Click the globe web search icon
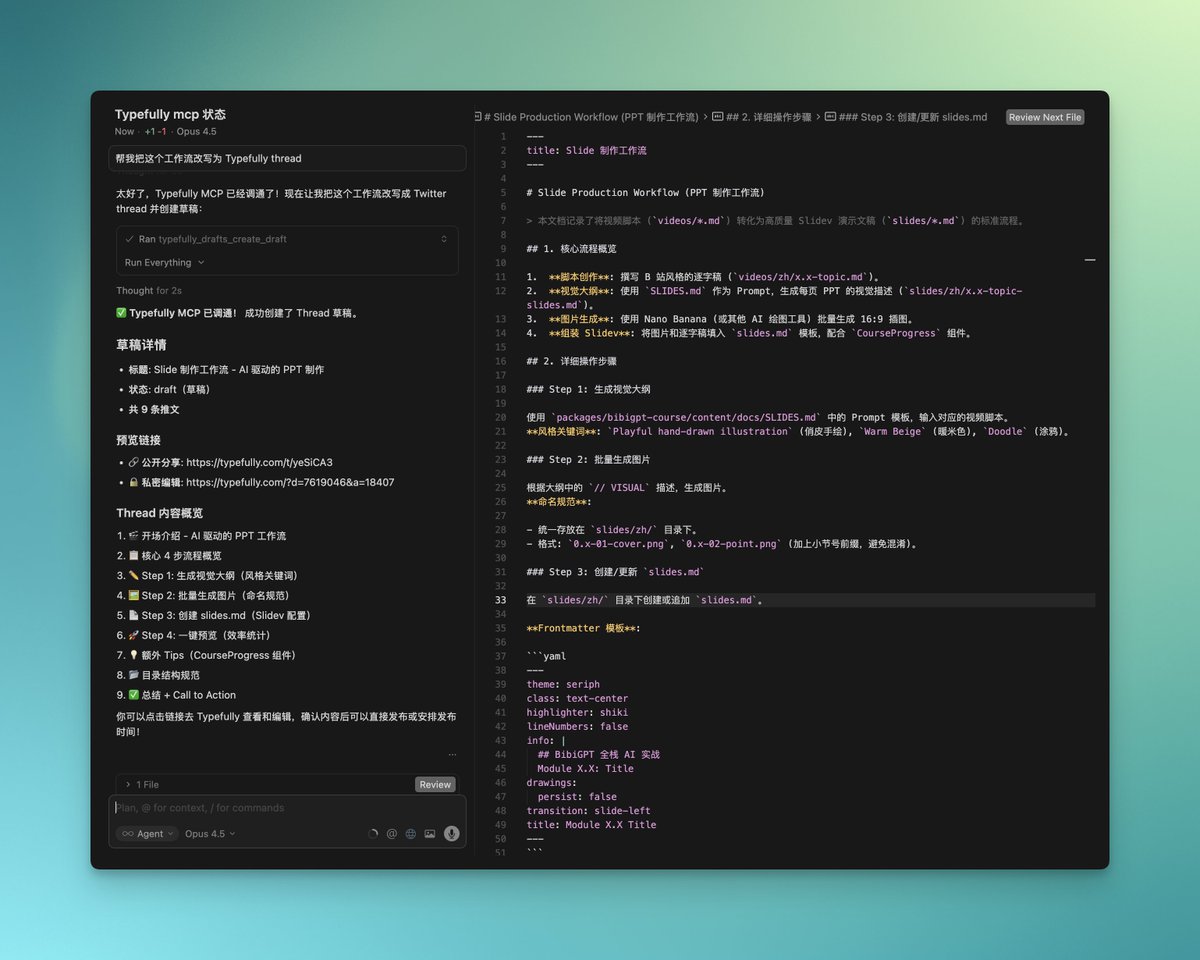1200x960 pixels. tap(410, 833)
